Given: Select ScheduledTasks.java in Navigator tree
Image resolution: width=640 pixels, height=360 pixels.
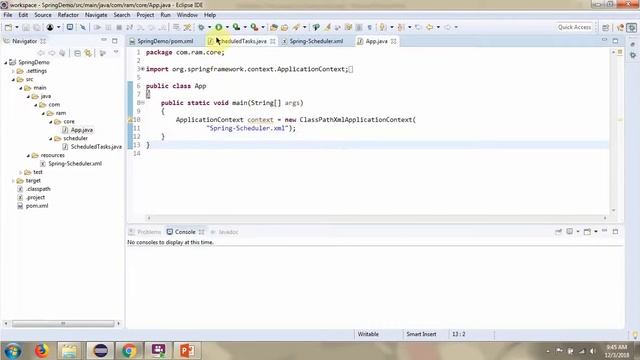Looking at the screenshot, I should point(96,147).
